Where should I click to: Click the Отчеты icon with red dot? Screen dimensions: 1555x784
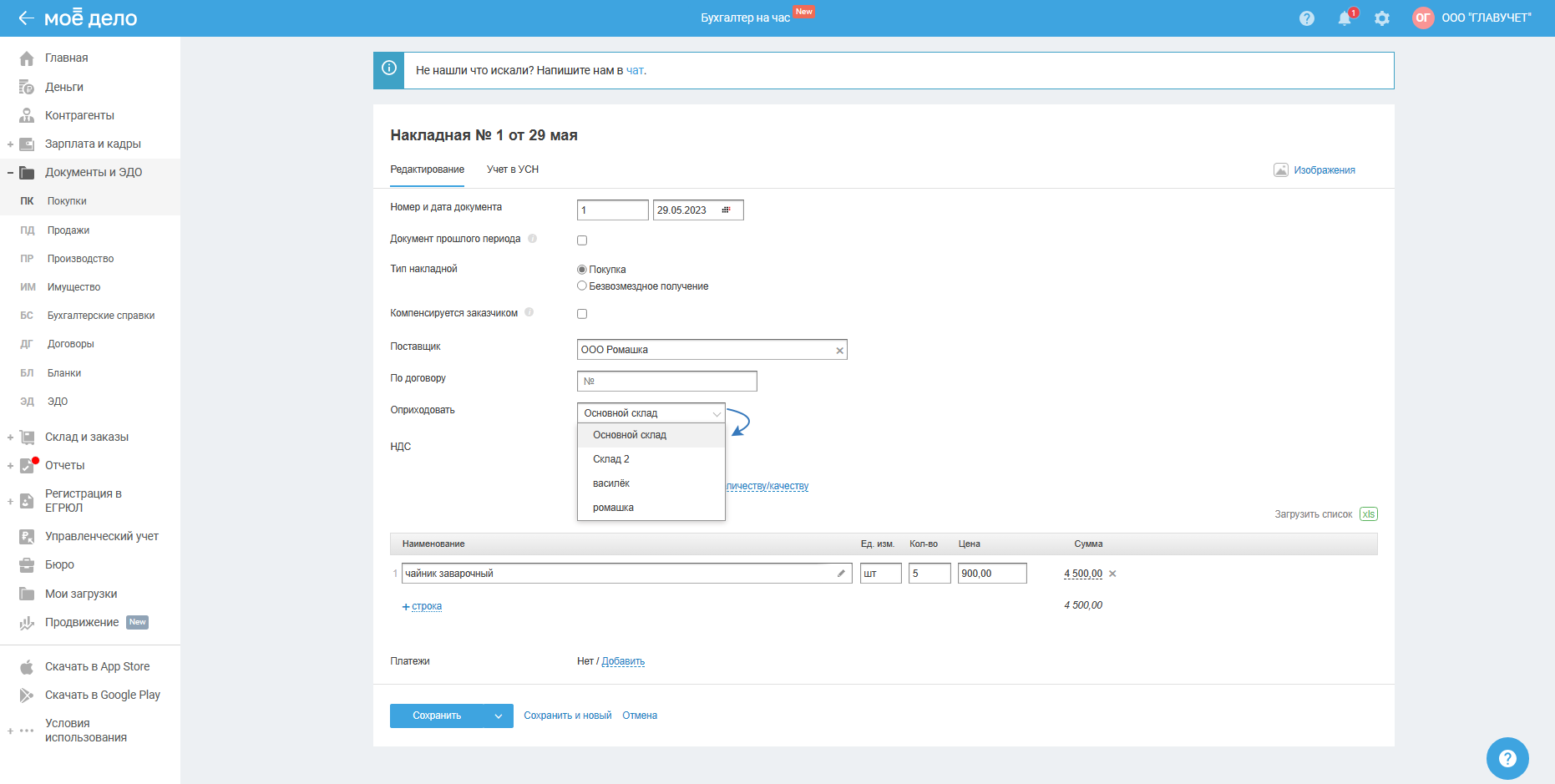coord(27,465)
